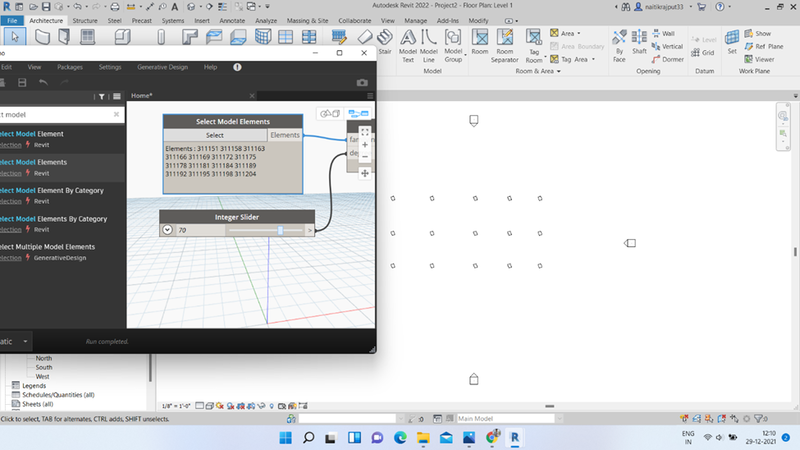Select the Model Line tool
Viewport: 800px width, 450px height.
click(x=429, y=46)
